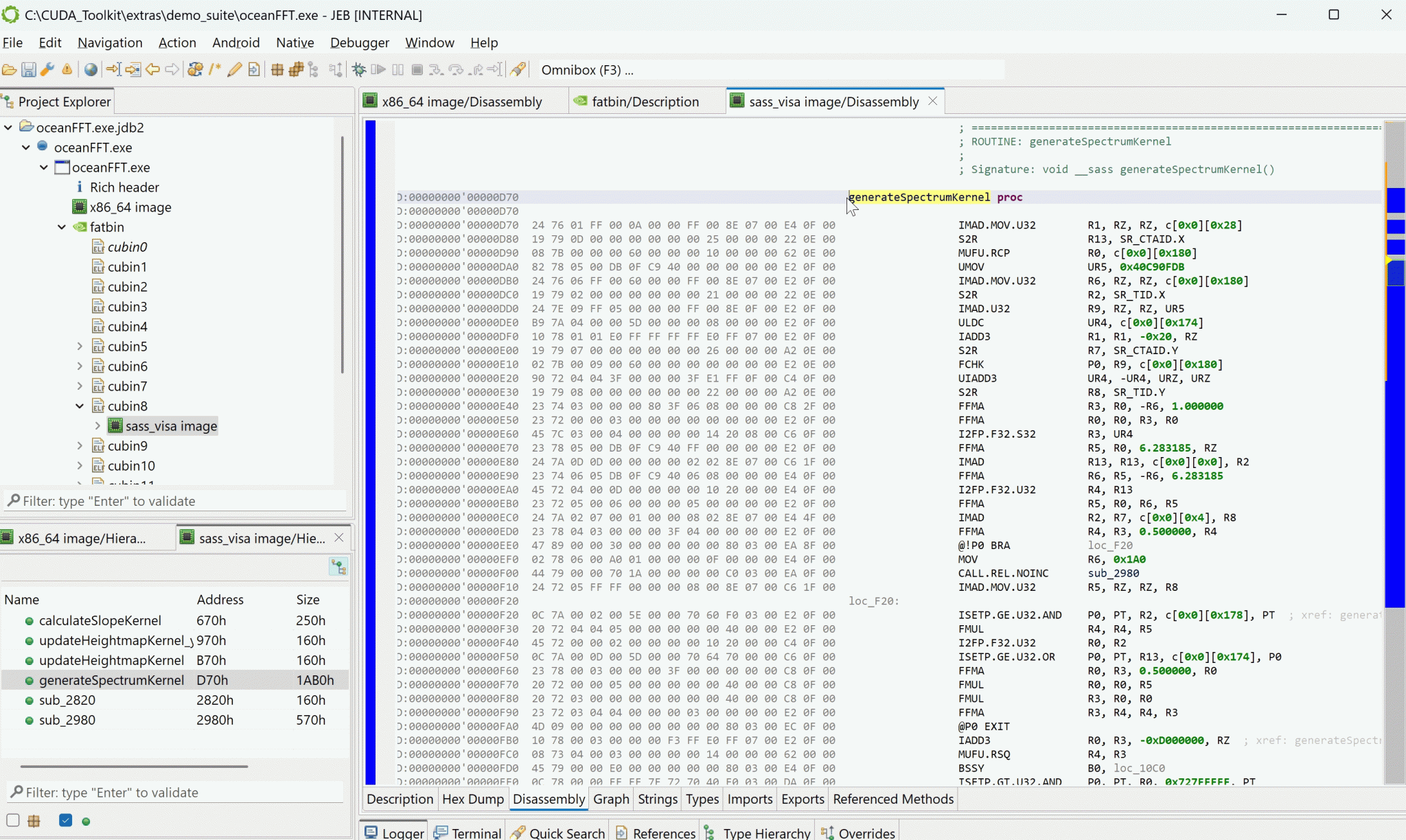Click the Pause debugger icon
The width and height of the screenshot is (1406, 840).
[x=398, y=69]
